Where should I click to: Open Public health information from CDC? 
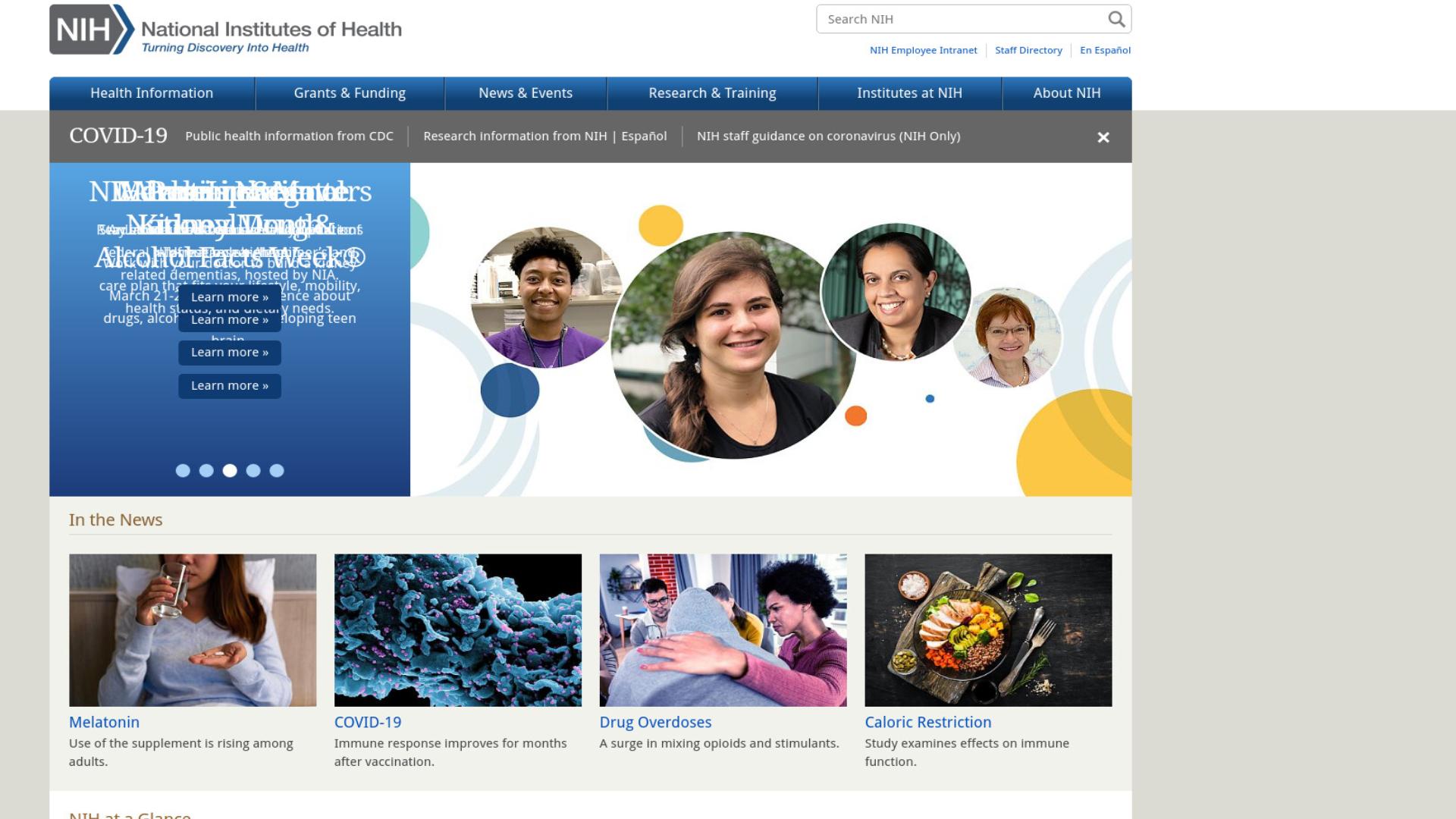(x=289, y=136)
